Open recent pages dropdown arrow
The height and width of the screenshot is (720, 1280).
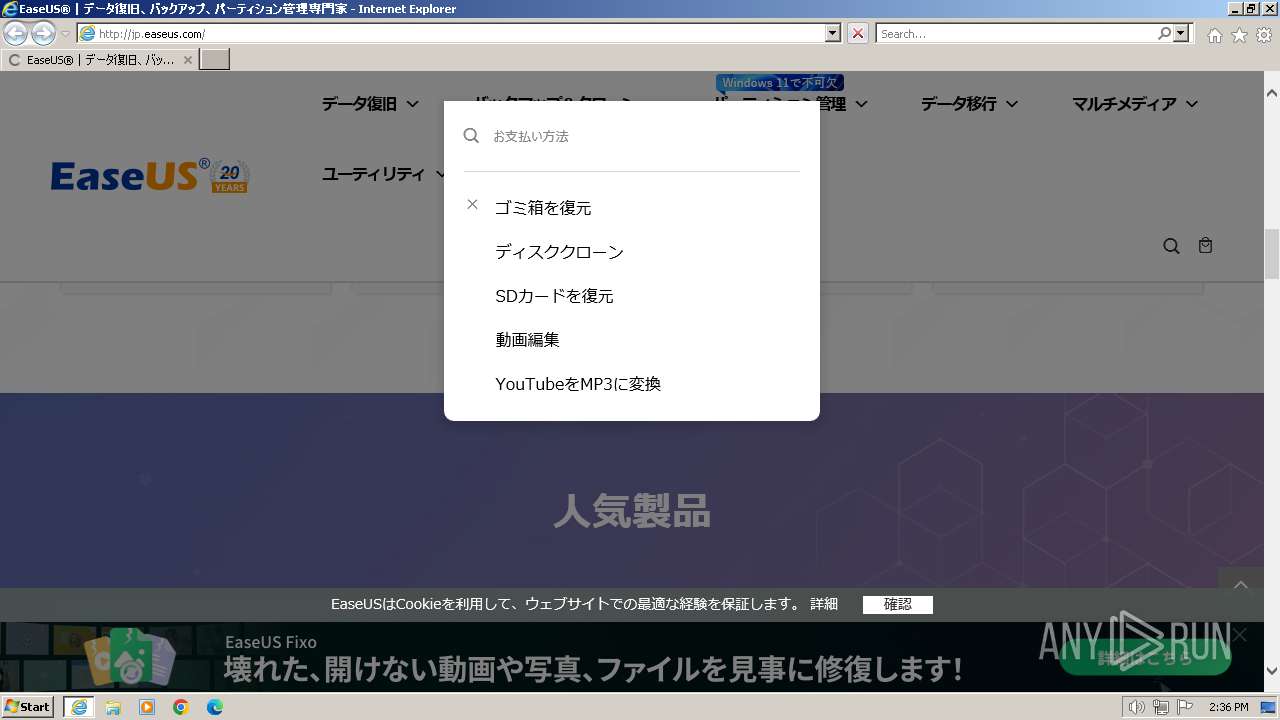pos(65,34)
